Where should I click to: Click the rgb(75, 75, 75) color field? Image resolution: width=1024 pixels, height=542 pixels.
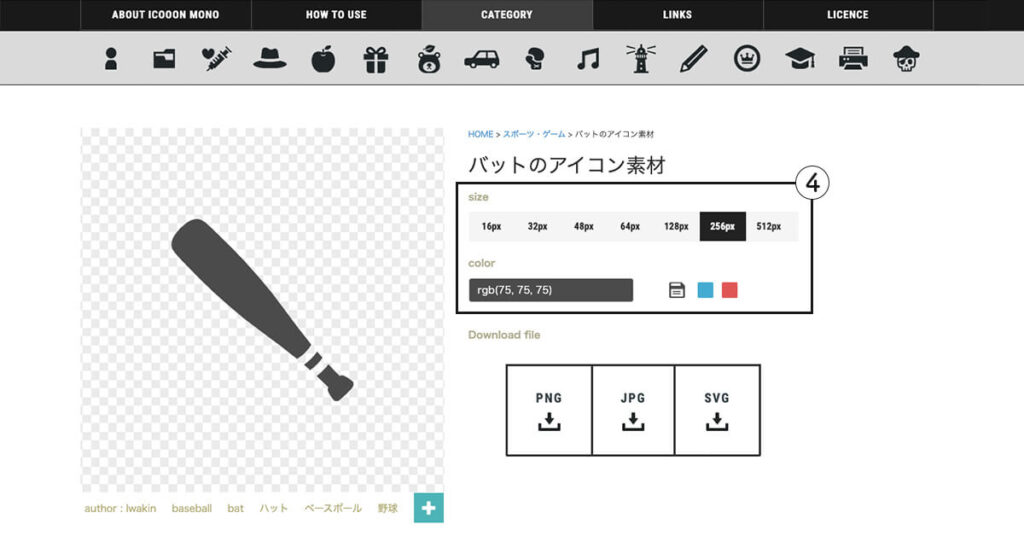coord(550,290)
